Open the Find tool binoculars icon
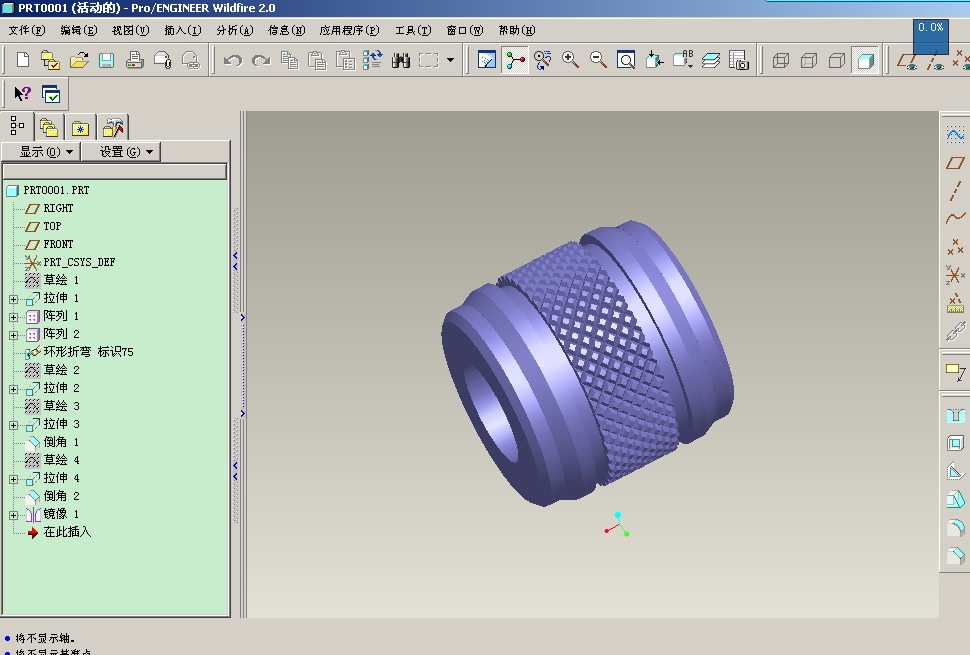Screen dimensions: 970x655 click(x=400, y=60)
